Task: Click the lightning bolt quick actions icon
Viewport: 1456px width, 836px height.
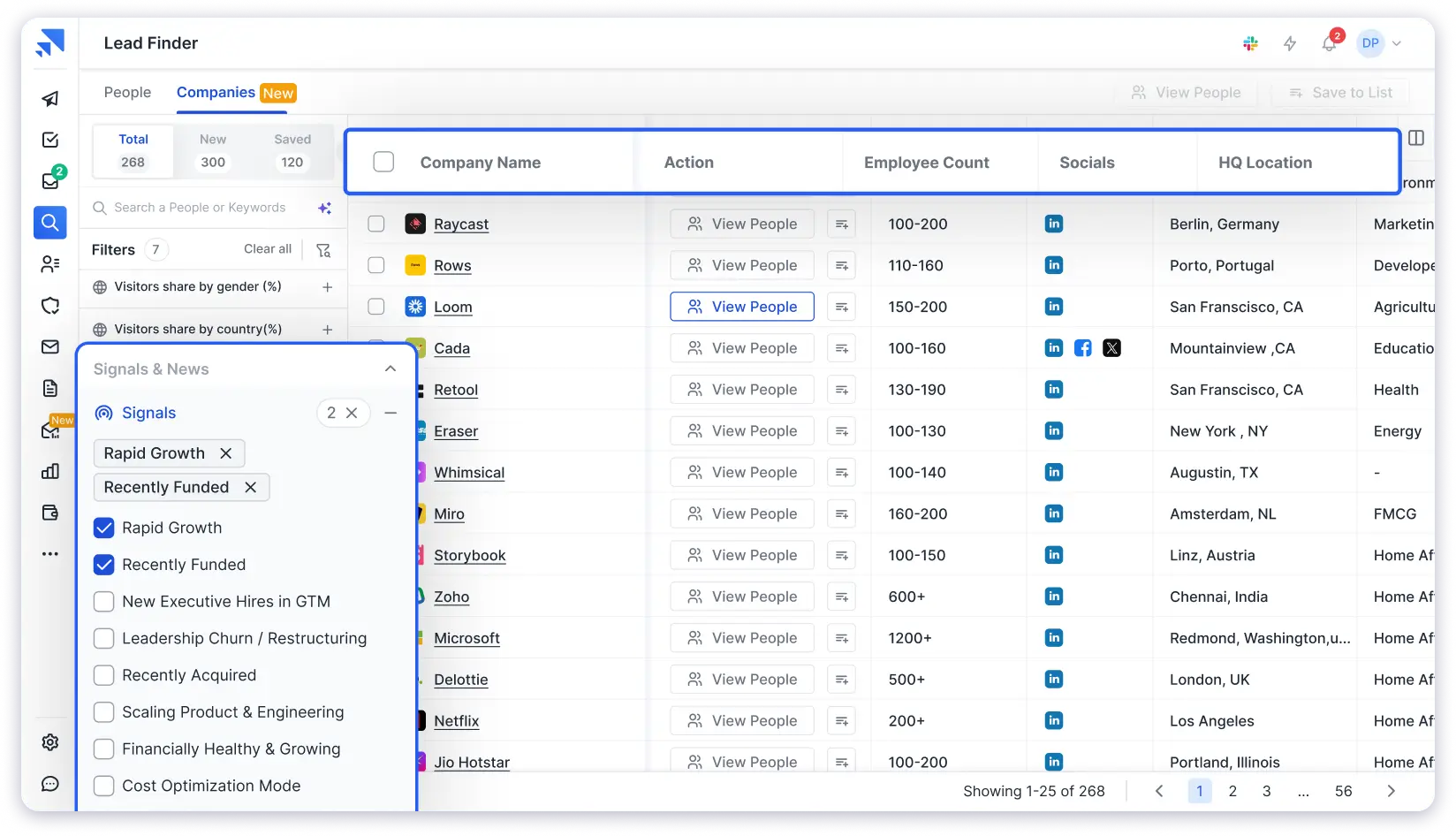Action: pos(1290,42)
